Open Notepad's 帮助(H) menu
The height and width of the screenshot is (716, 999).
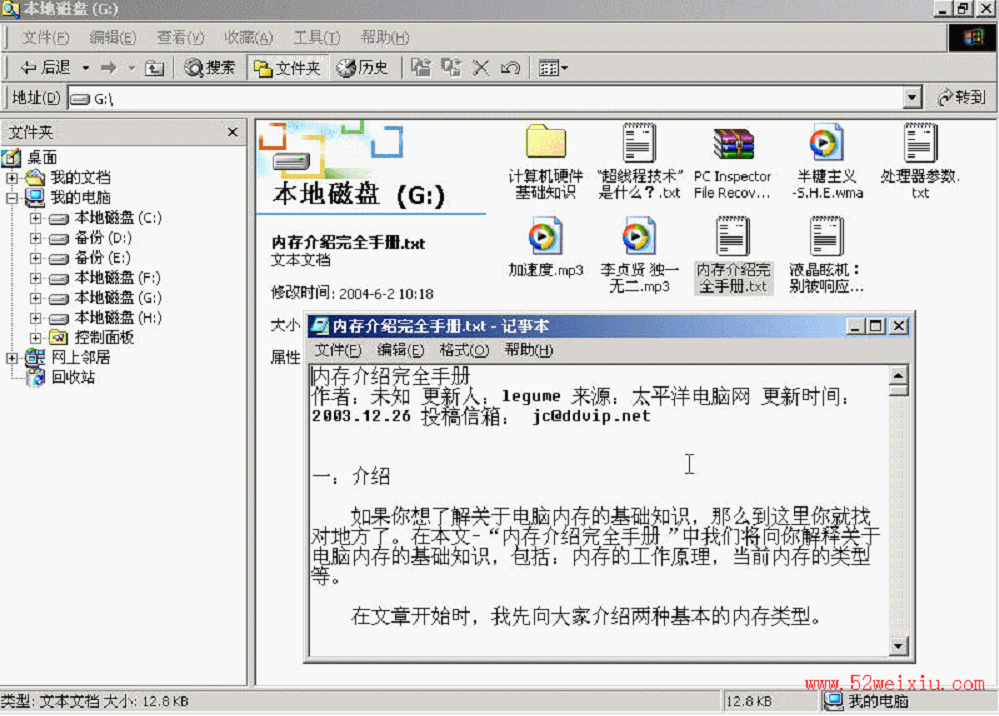point(529,350)
